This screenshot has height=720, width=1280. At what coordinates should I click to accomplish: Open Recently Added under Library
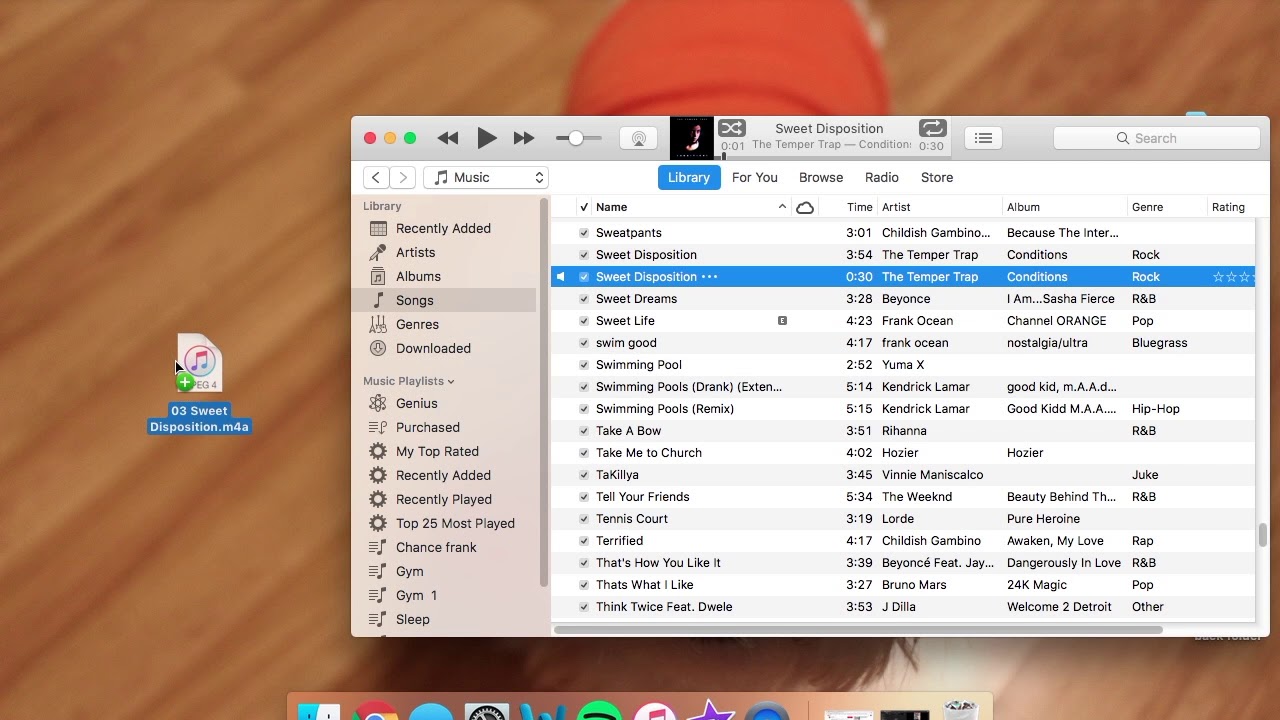(443, 228)
